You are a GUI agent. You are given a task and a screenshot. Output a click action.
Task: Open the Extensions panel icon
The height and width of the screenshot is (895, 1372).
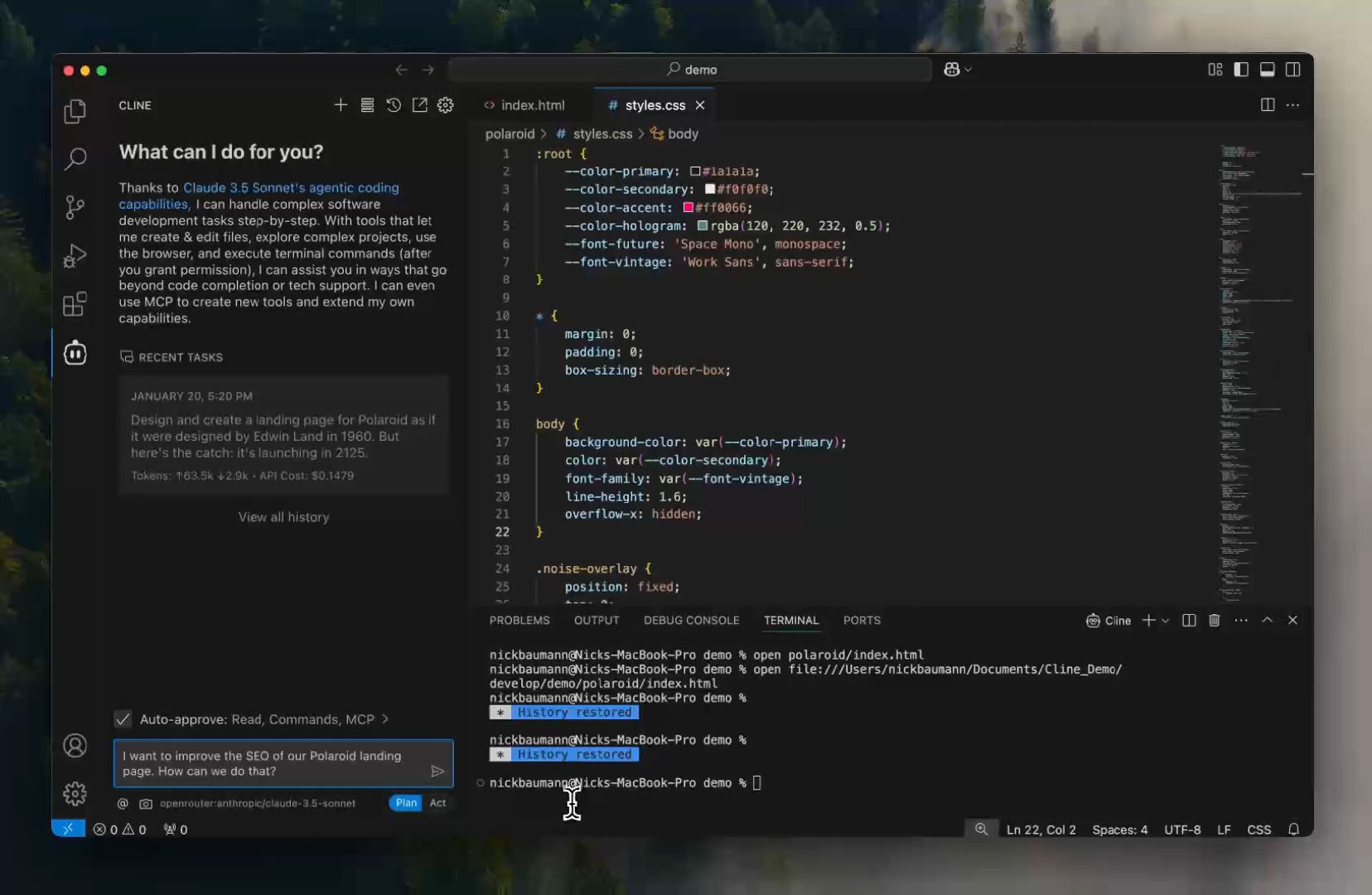(x=75, y=304)
